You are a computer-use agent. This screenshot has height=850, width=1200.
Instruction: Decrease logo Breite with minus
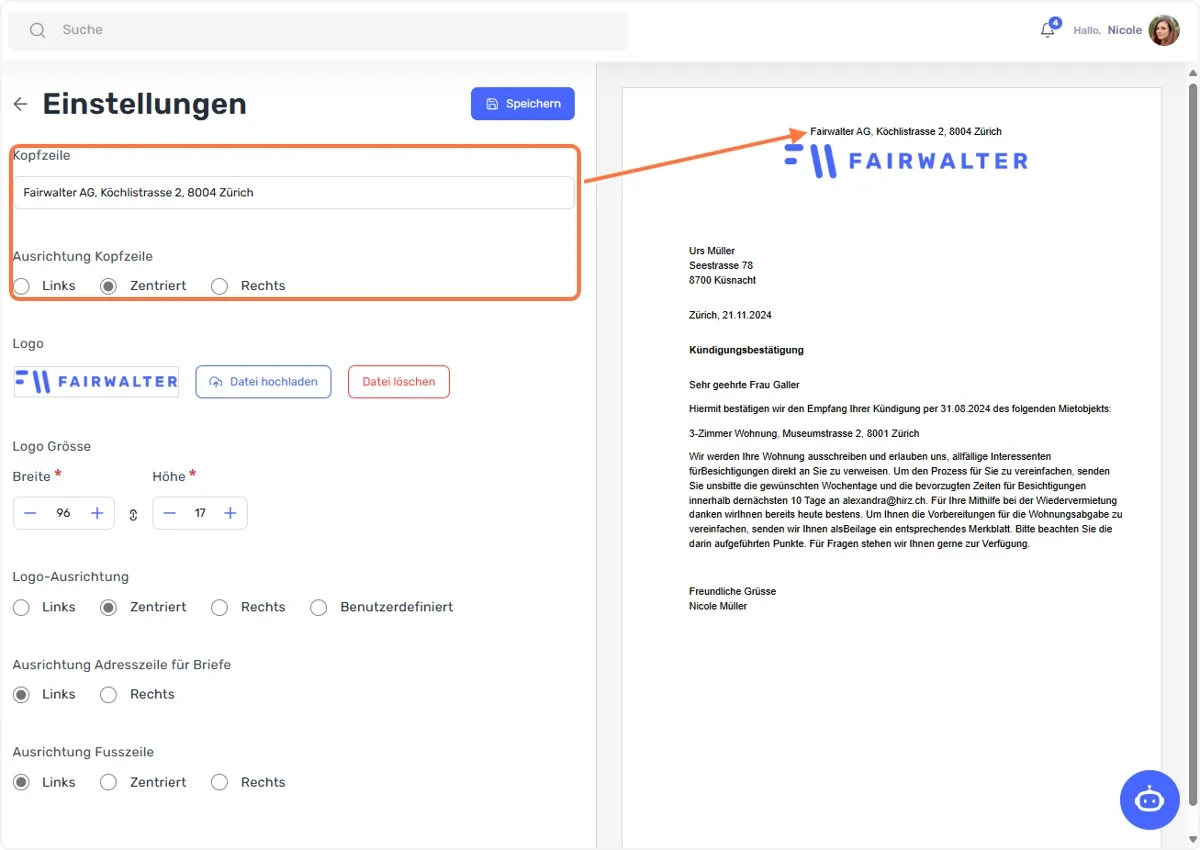(30, 513)
